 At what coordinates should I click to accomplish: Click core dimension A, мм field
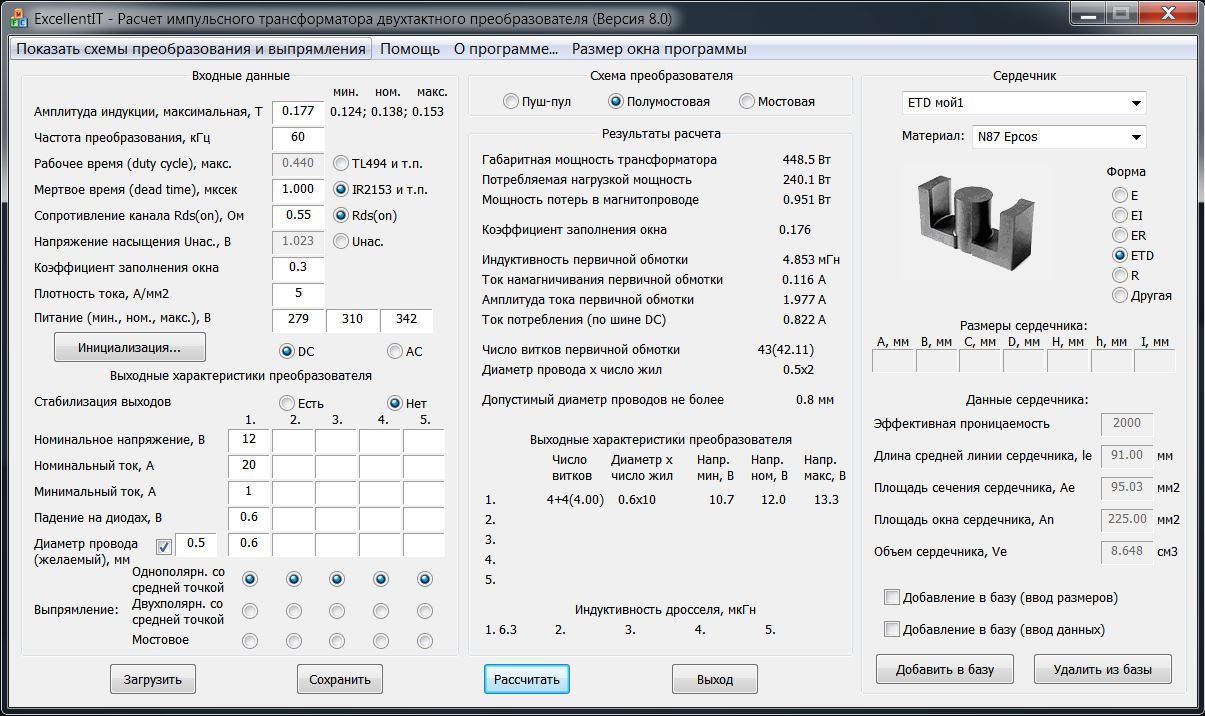pos(893,361)
